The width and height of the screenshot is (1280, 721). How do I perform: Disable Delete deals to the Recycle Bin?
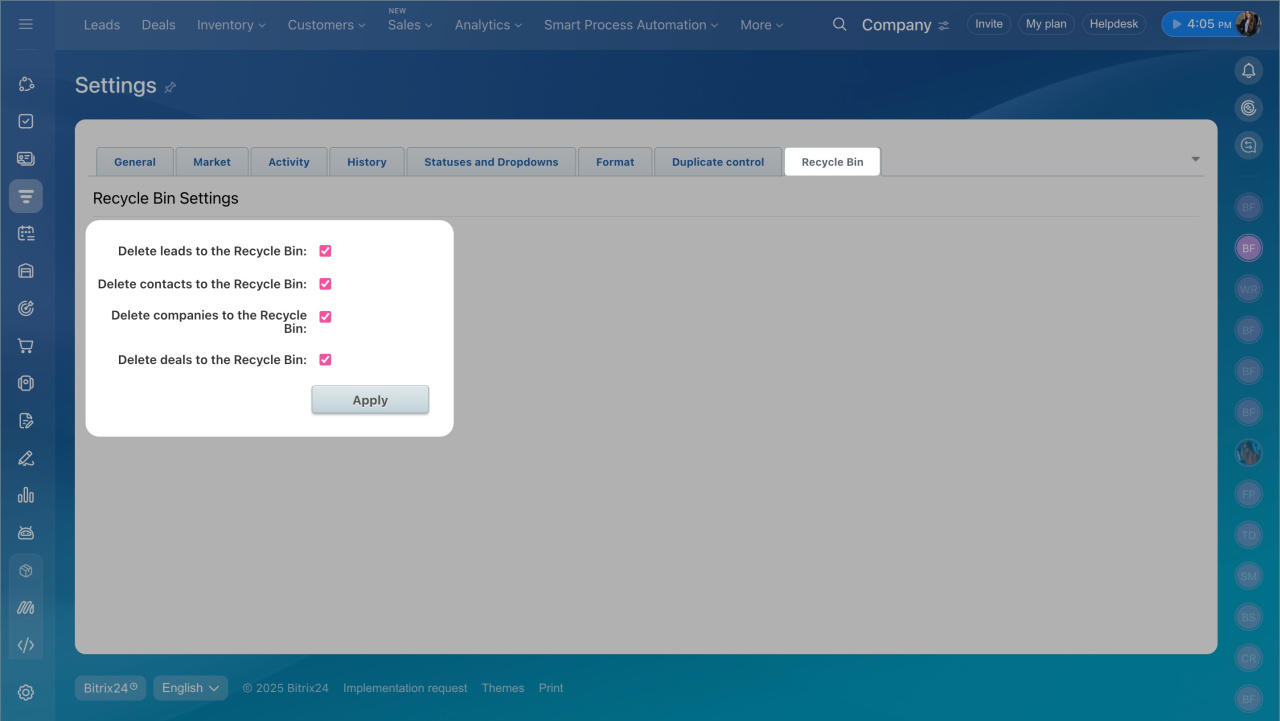325,360
